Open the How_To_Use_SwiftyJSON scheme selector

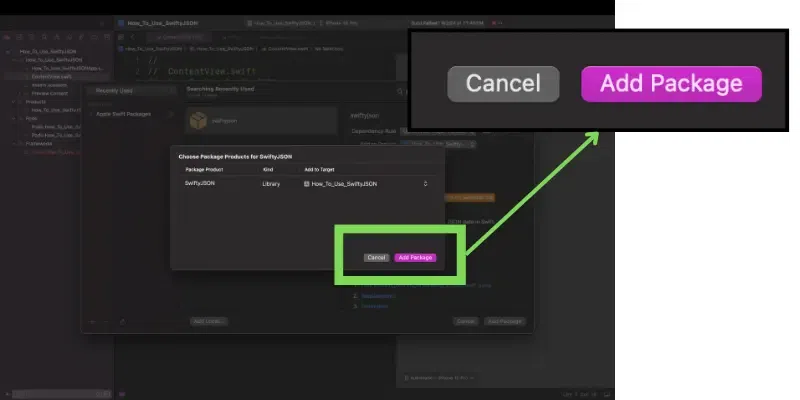283,23
